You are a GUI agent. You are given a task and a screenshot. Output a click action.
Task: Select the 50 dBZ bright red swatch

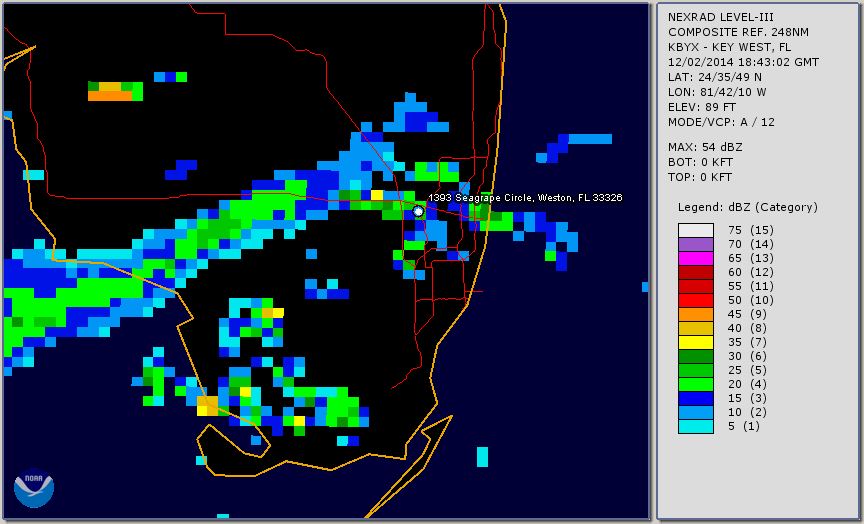point(696,300)
